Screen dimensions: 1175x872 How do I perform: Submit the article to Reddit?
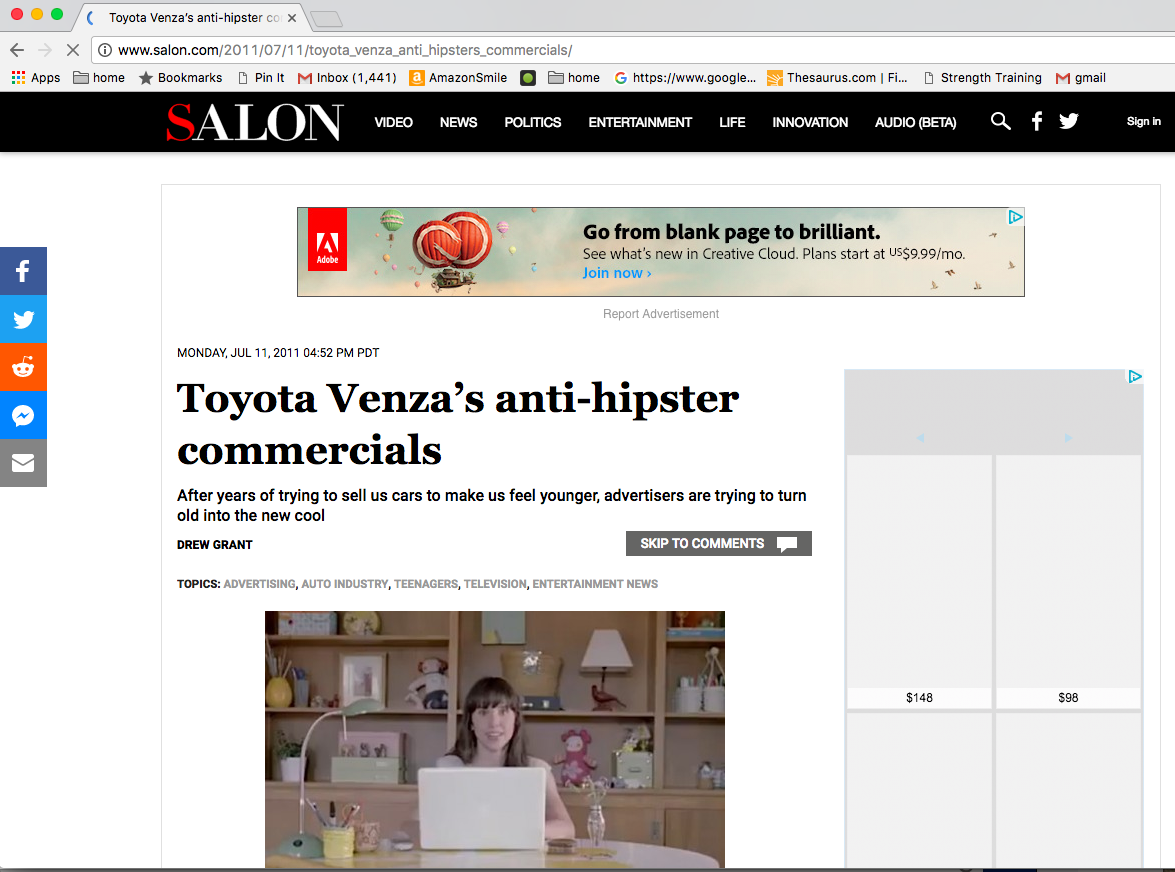23,367
